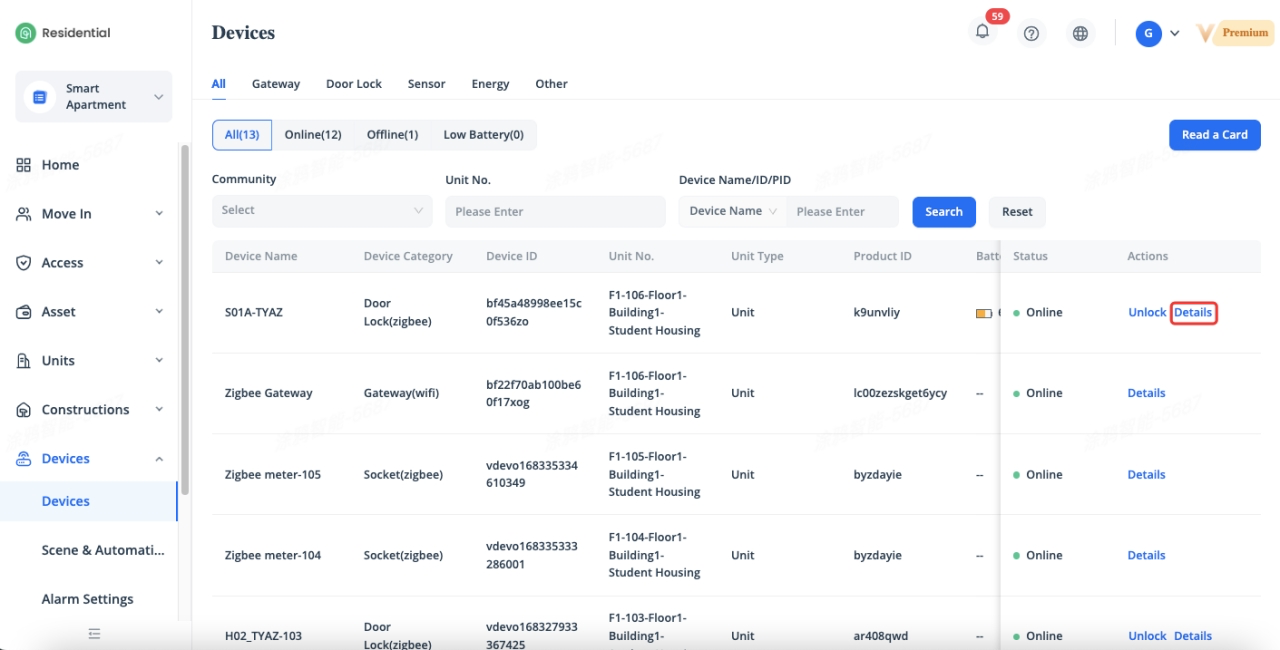
Task: Switch to the Door Lock tab
Action: (354, 84)
